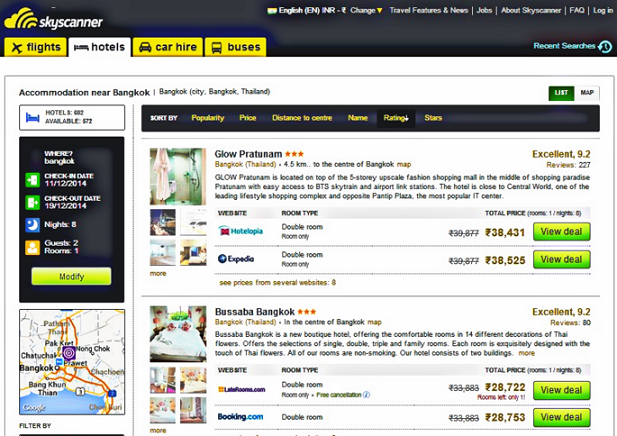The height and width of the screenshot is (436, 617).
Task: Open Bussaba Bangkok hotel title
Action: coord(255,312)
